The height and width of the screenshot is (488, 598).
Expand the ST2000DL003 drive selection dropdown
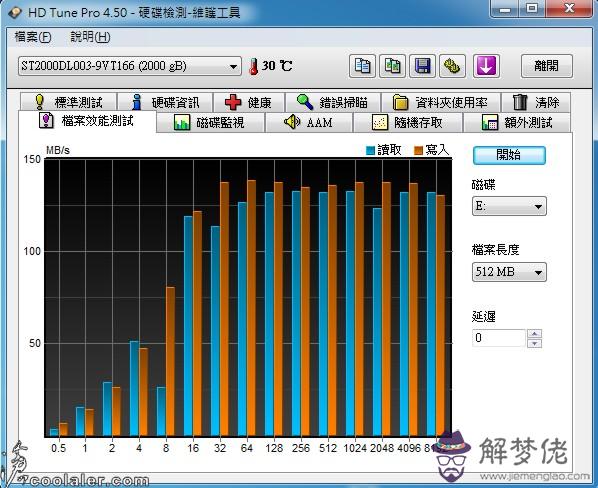point(130,66)
